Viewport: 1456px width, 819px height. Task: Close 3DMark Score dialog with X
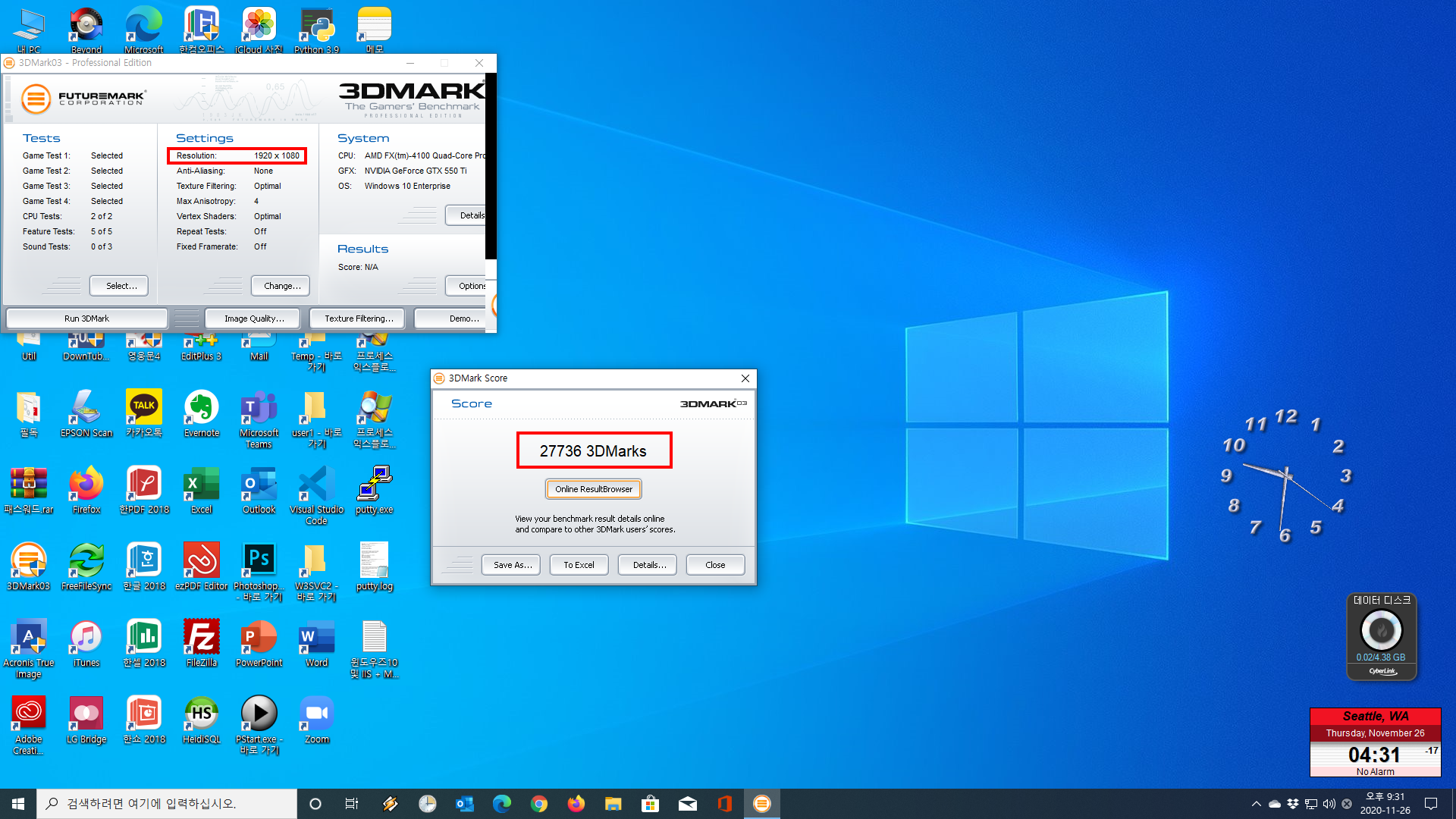pos(745,378)
